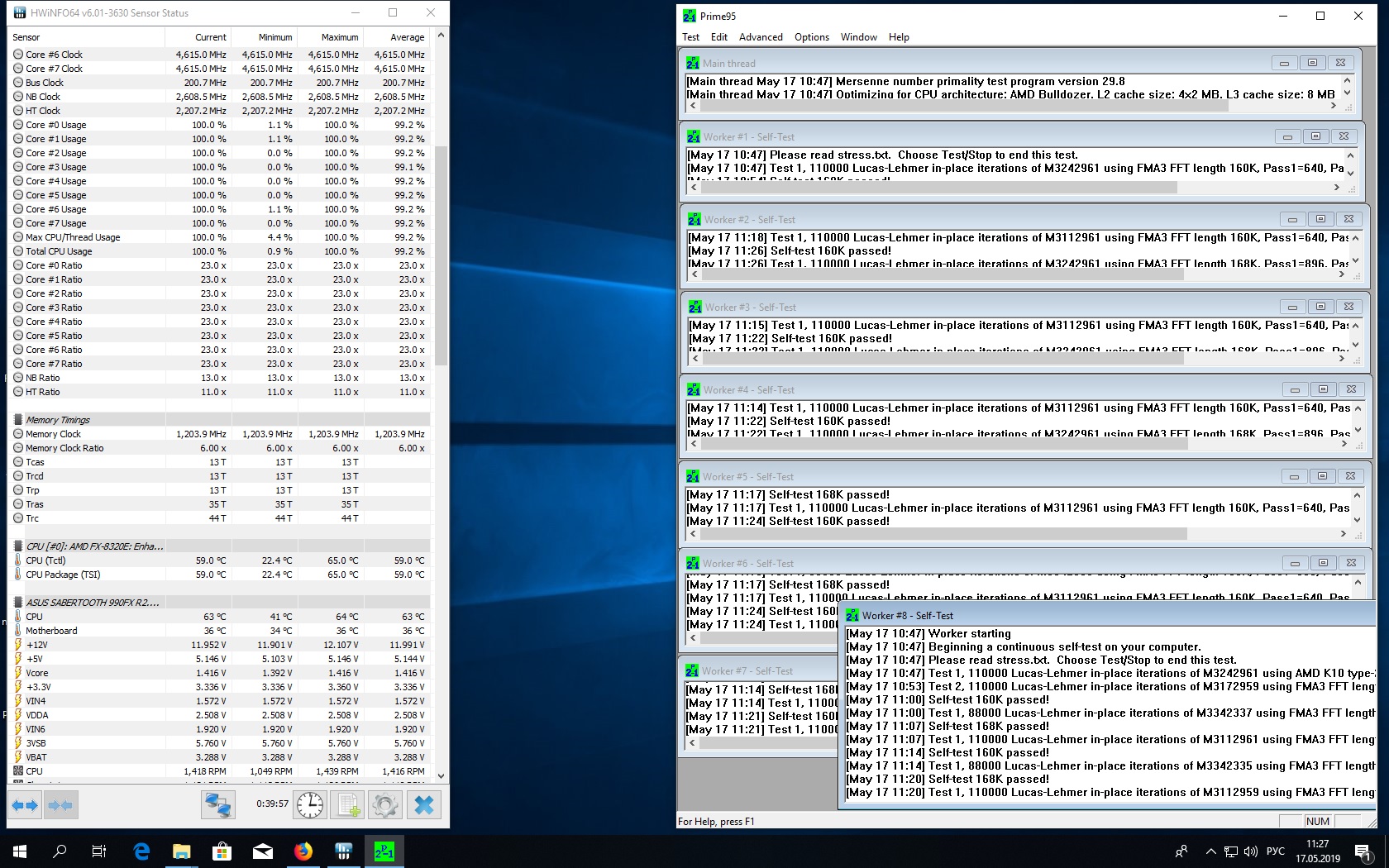
Task: Open the Advanced menu in Prime95
Action: point(761,37)
